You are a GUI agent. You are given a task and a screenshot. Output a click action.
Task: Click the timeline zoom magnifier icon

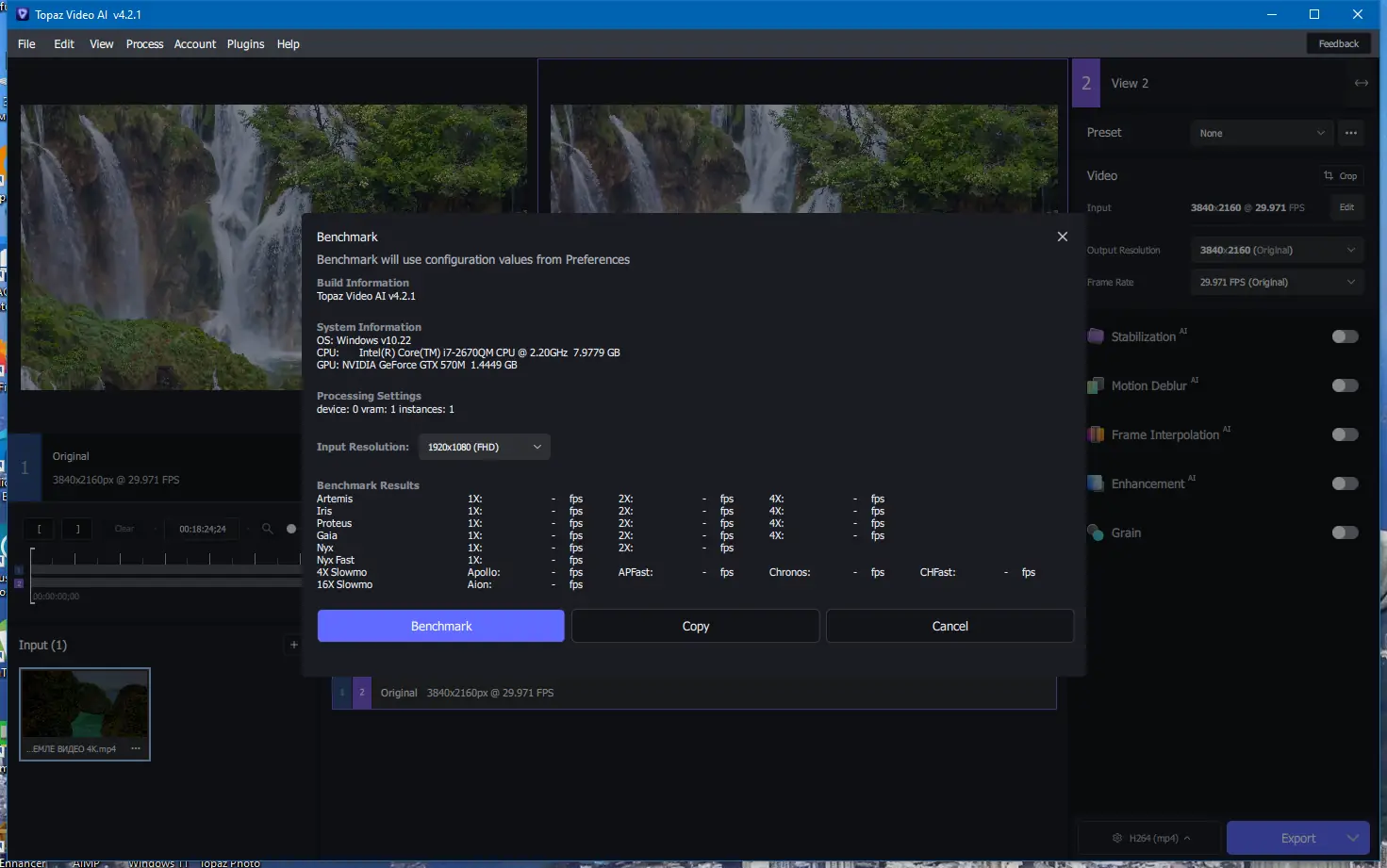[x=268, y=529]
